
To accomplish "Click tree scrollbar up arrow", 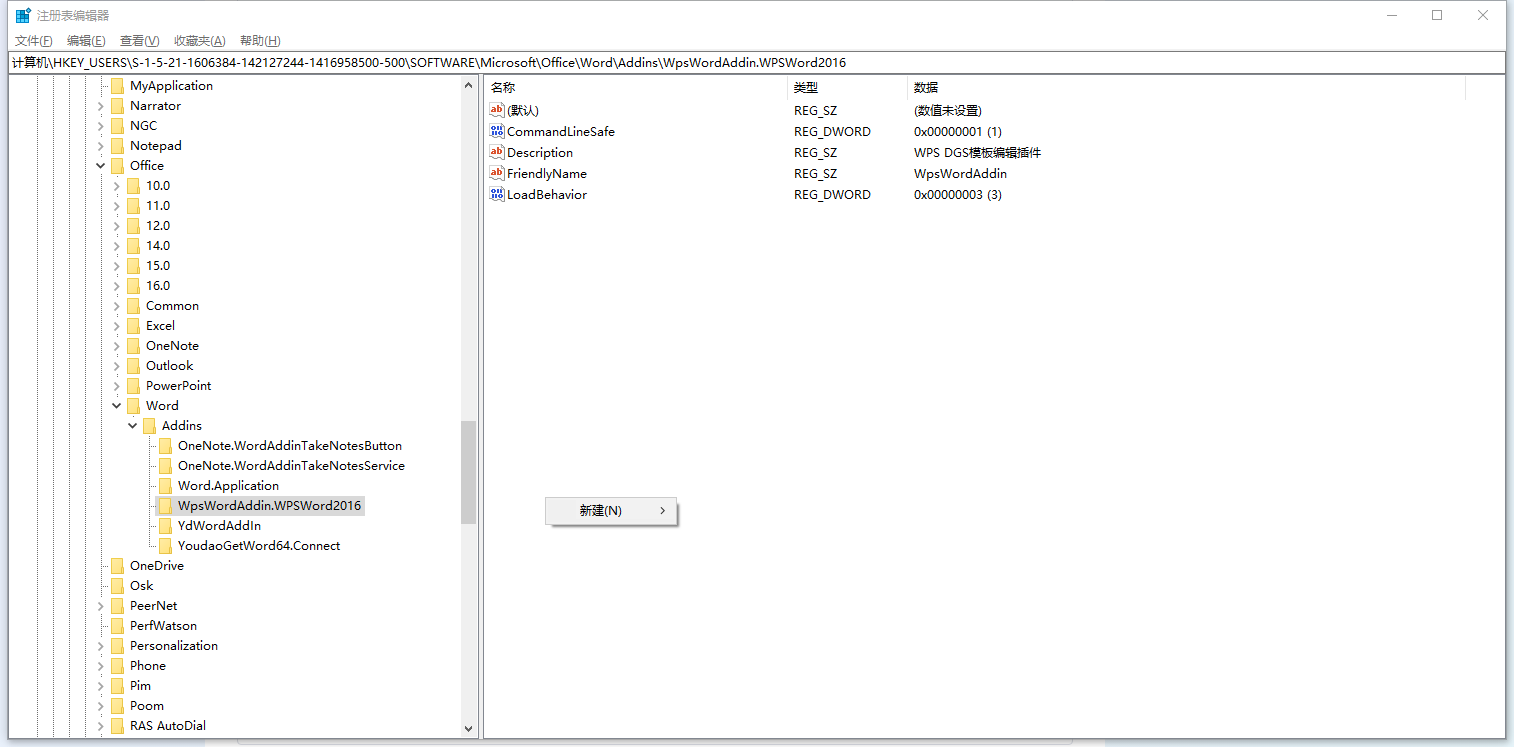I will click(468, 86).
